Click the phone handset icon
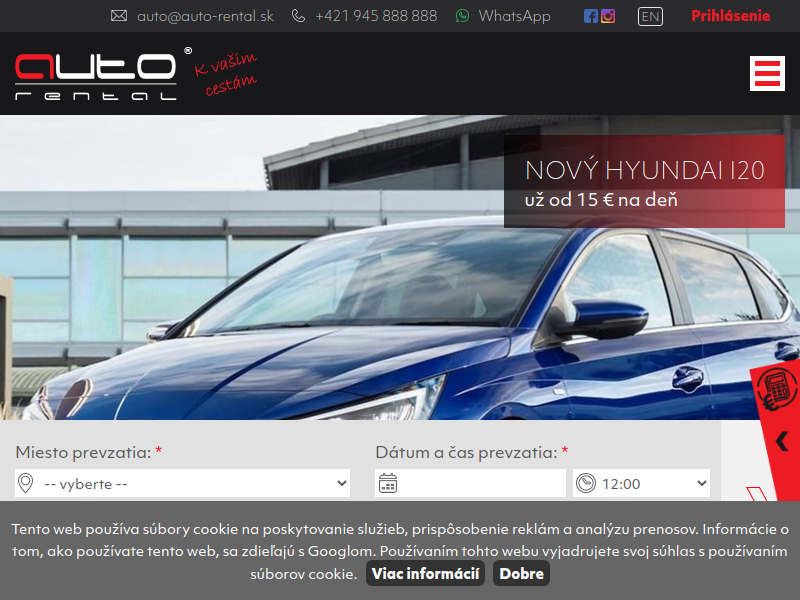The image size is (800, 600). (298, 16)
